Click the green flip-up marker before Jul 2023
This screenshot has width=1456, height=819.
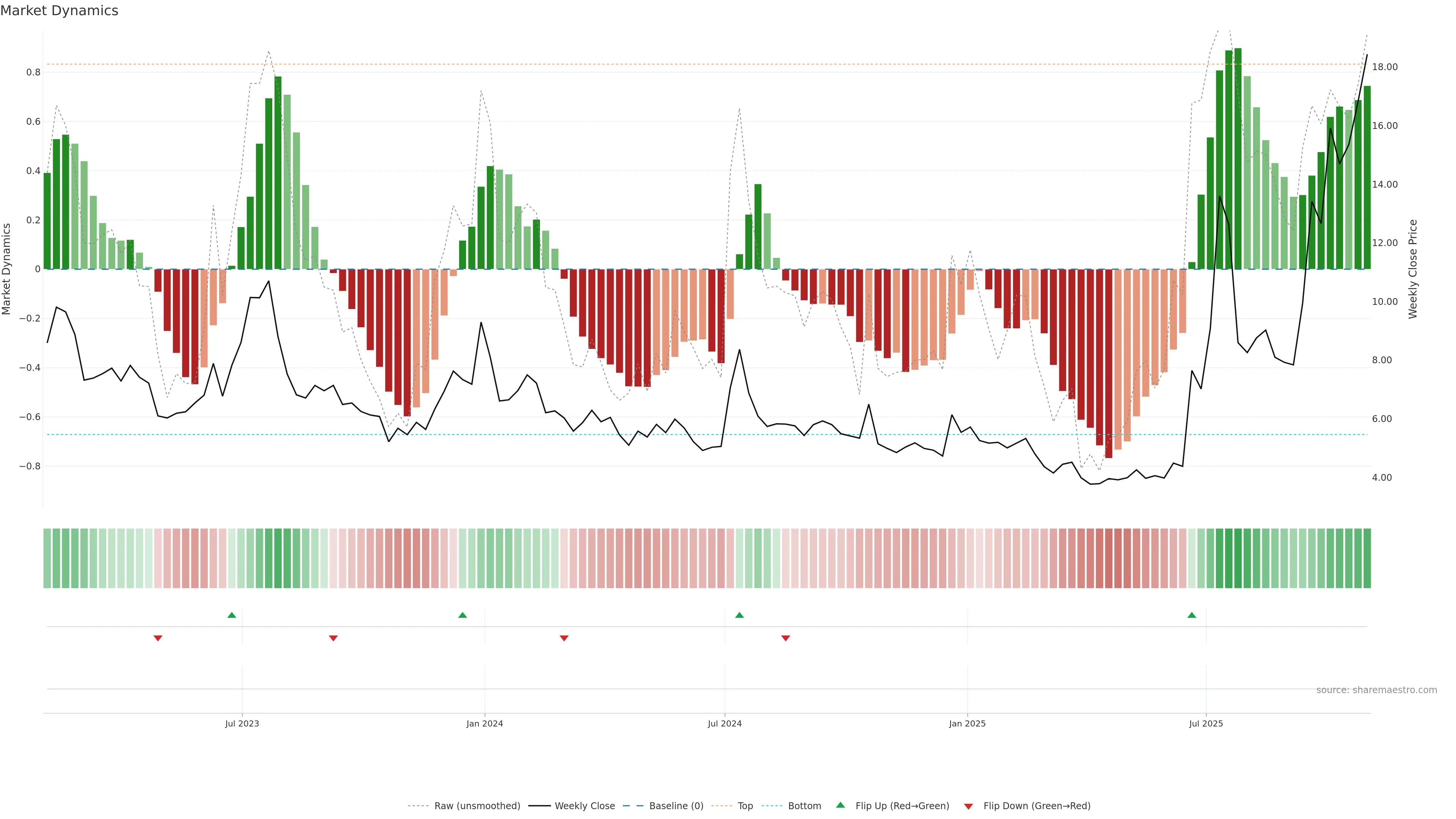(232, 615)
